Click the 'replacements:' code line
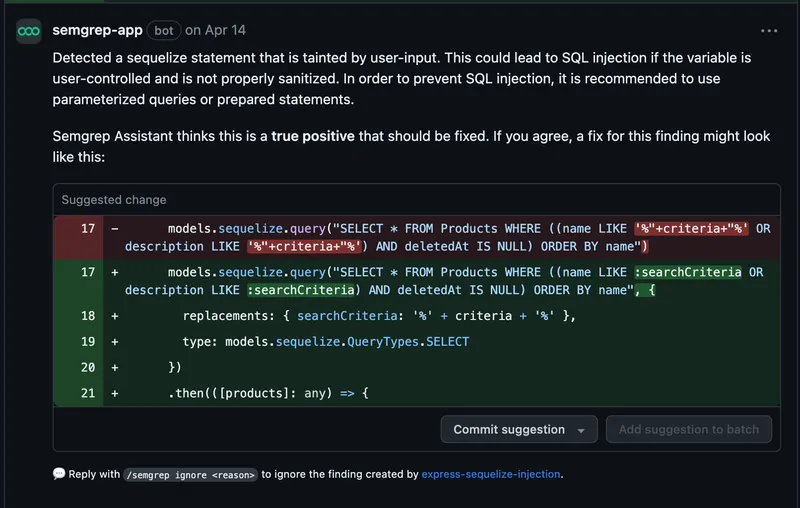 (x=379, y=316)
